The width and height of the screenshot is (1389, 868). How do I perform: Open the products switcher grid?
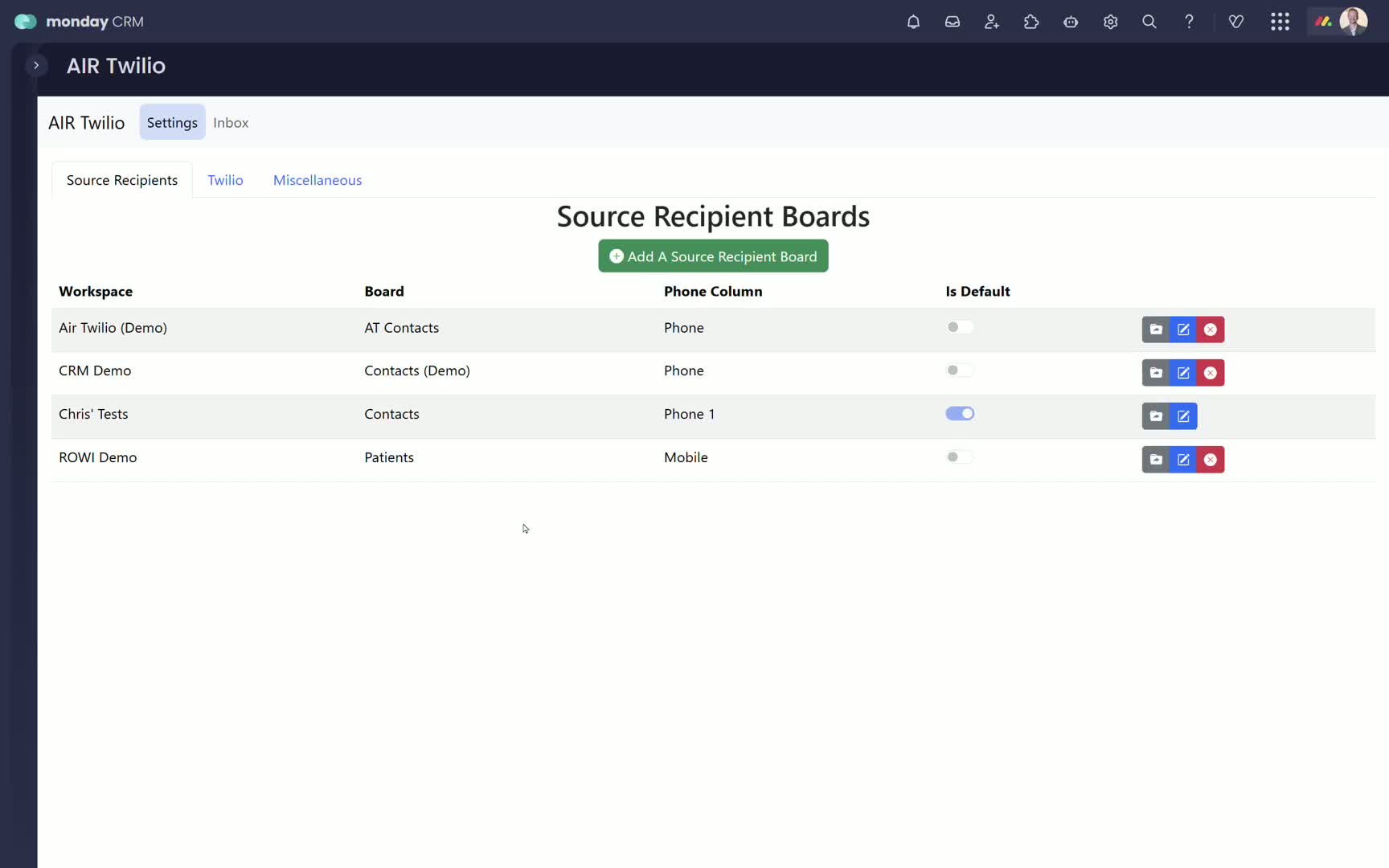pos(1280,22)
